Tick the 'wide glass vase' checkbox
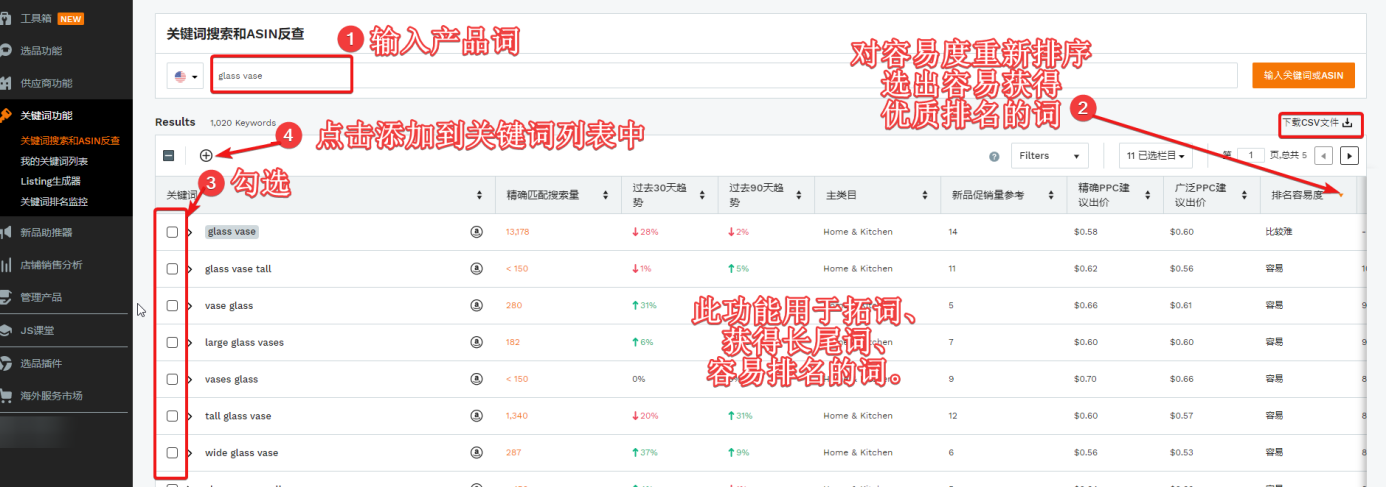The width and height of the screenshot is (1386, 487). (172, 453)
